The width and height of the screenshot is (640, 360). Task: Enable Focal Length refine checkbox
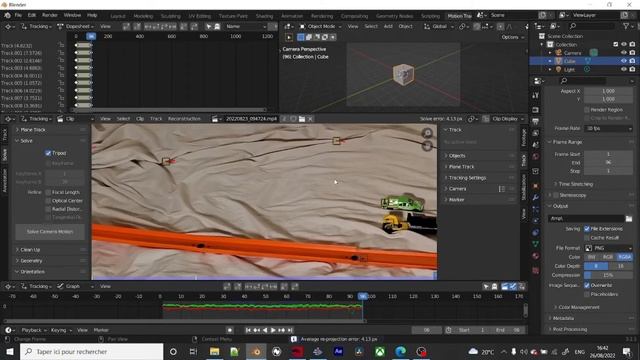48,192
